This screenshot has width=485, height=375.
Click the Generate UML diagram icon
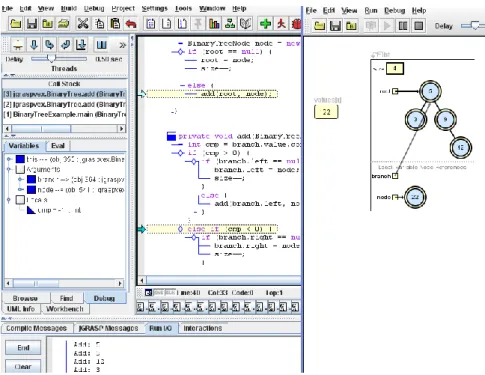click(230, 24)
